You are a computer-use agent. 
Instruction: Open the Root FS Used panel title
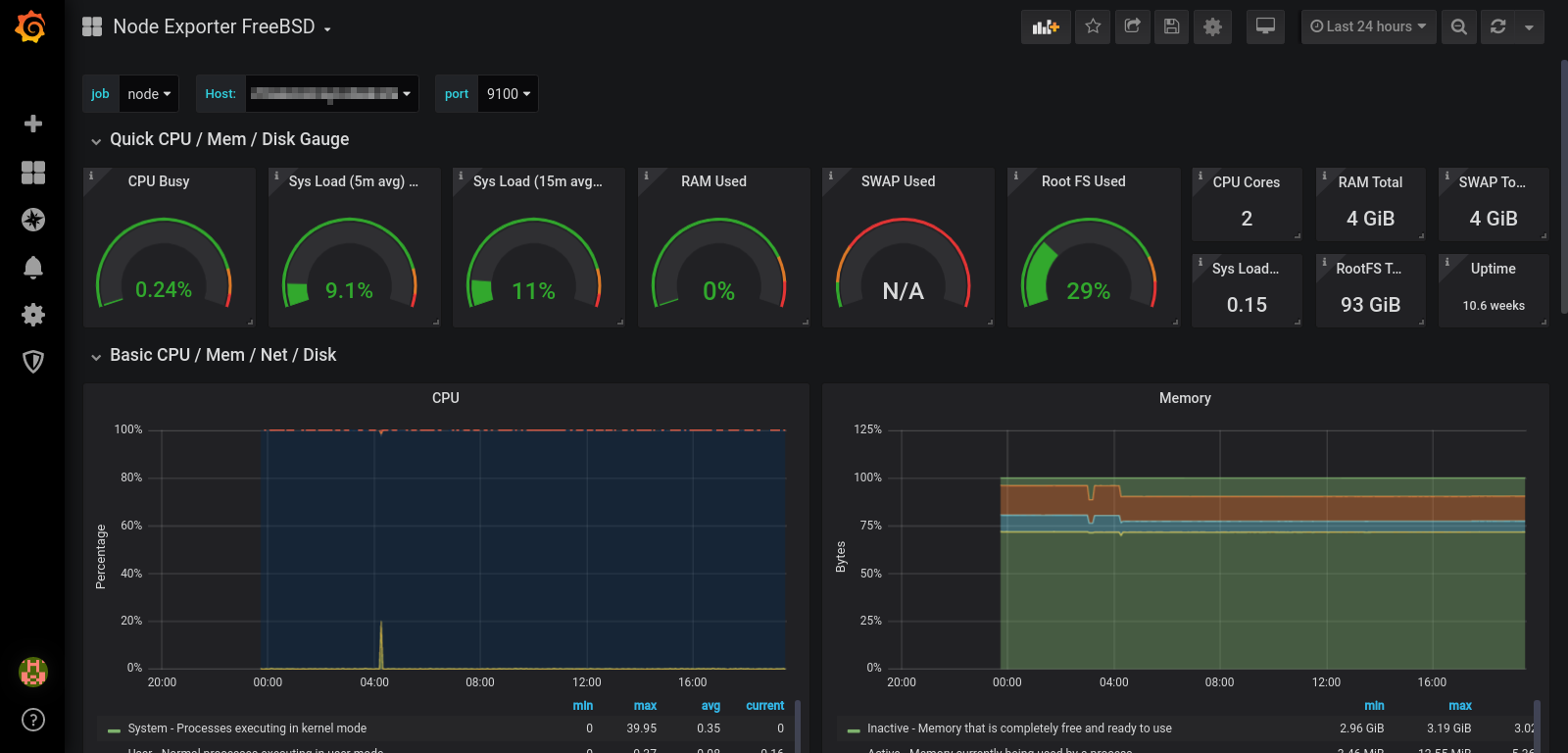click(x=1083, y=181)
